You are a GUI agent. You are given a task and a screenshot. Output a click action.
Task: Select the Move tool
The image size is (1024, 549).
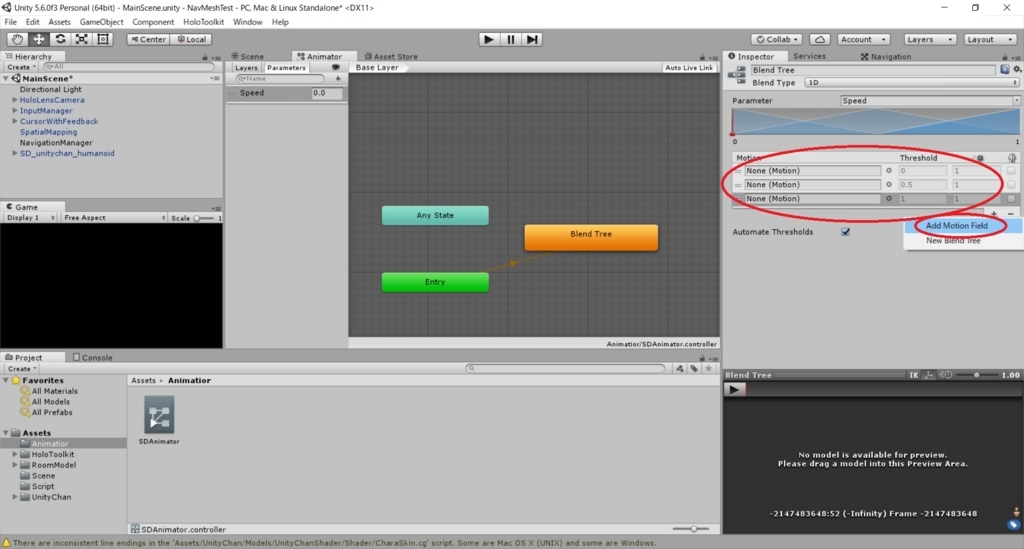click(x=39, y=39)
